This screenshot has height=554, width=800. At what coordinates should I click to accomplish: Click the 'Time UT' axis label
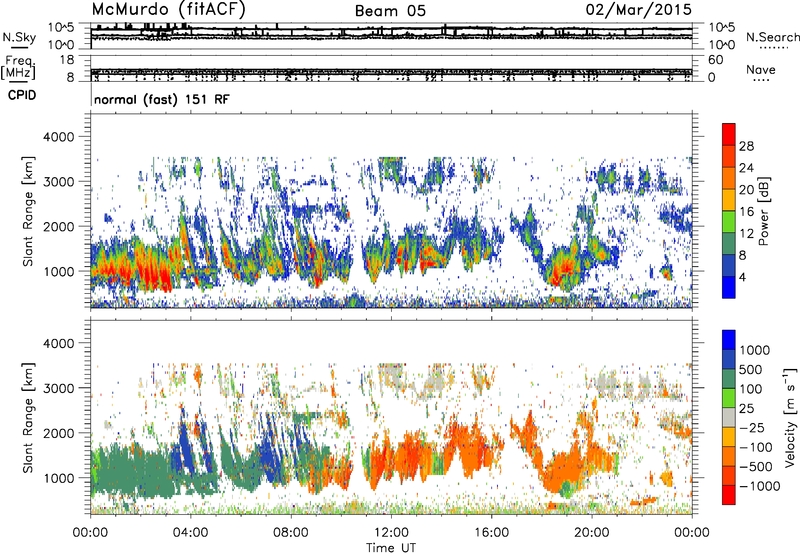[391, 548]
